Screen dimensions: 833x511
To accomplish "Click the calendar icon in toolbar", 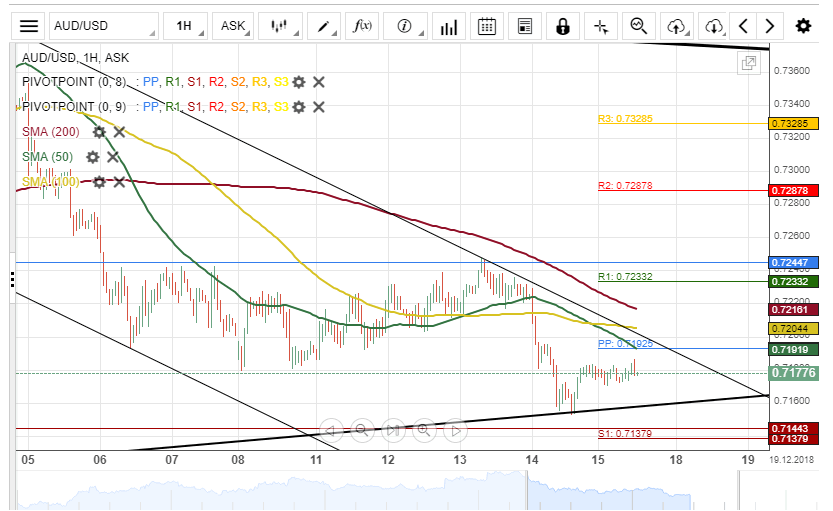I will pyautogui.click(x=487, y=26).
